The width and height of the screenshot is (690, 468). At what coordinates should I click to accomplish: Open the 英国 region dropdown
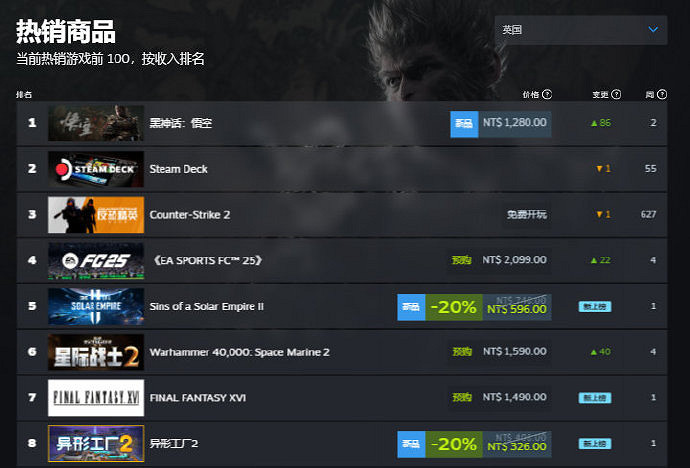pos(580,30)
